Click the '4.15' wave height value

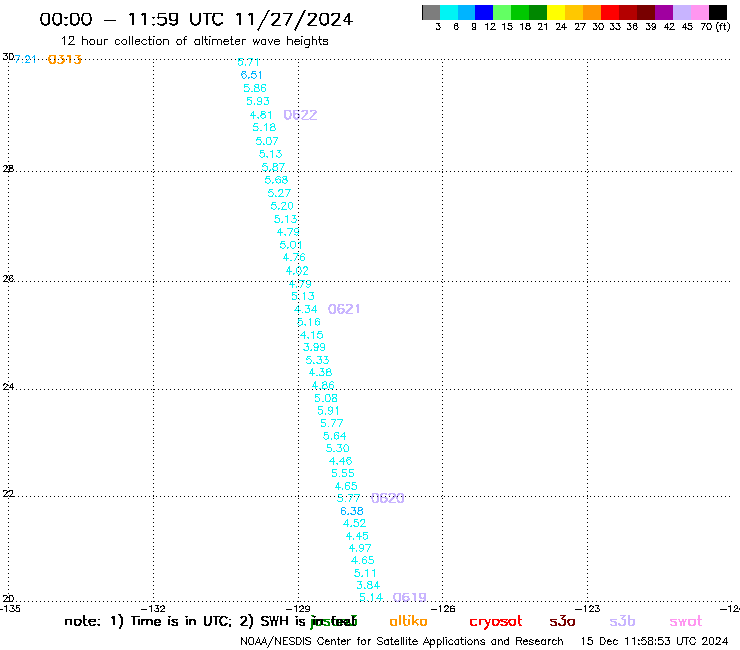(311, 335)
